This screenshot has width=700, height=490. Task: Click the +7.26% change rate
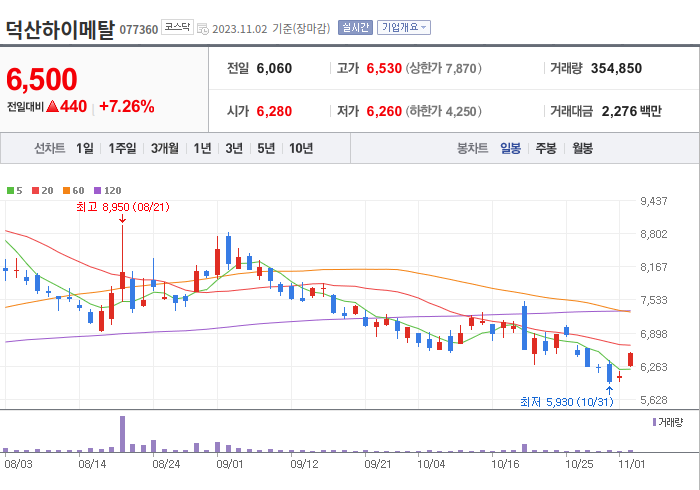[x=127, y=106]
